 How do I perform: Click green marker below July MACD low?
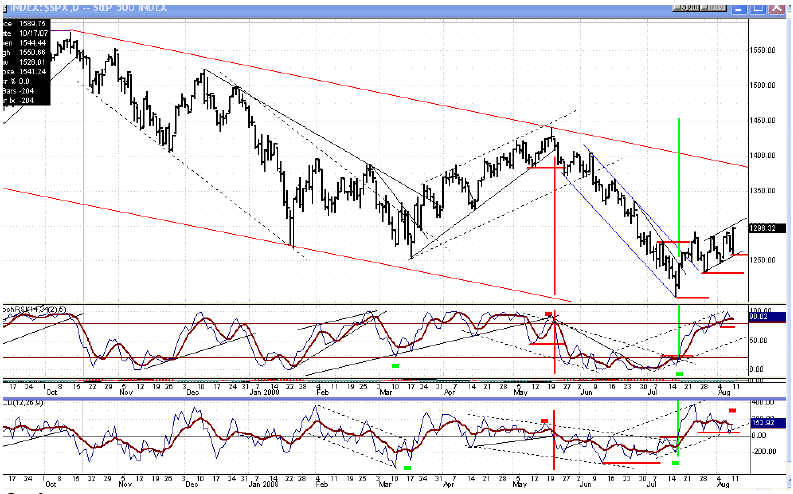pyautogui.click(x=675, y=463)
